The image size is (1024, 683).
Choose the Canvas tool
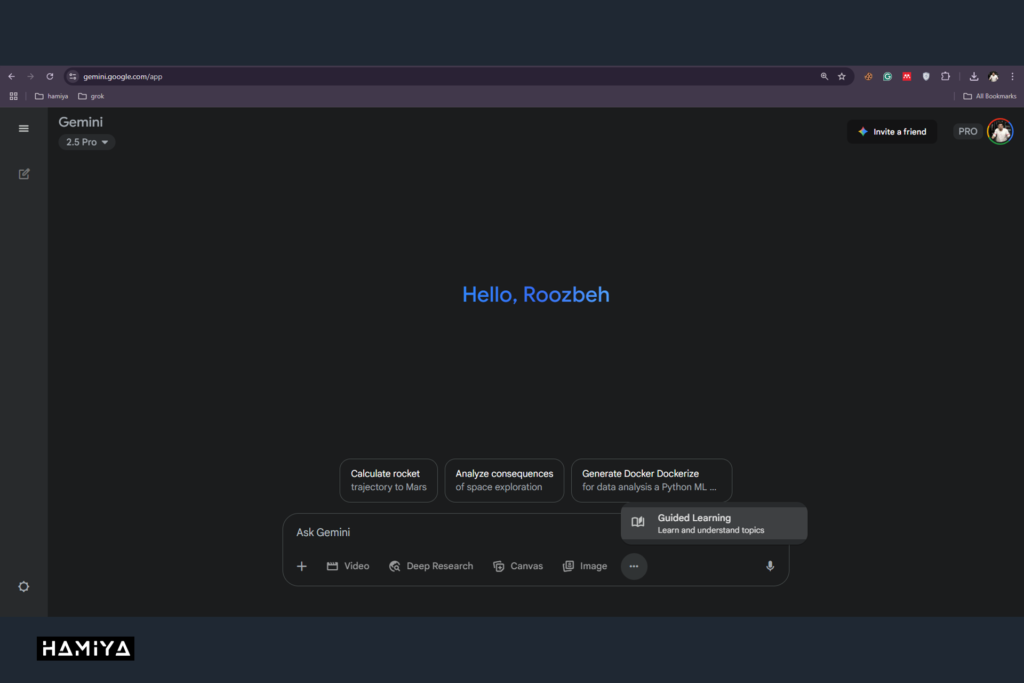tap(518, 566)
